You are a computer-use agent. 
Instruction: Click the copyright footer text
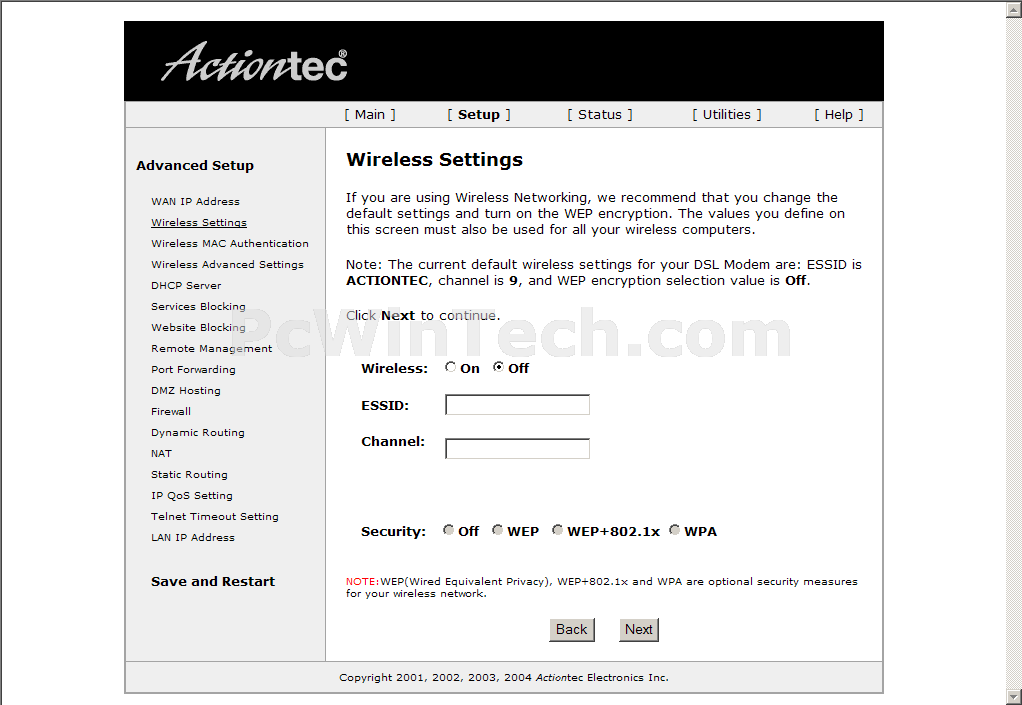504,678
